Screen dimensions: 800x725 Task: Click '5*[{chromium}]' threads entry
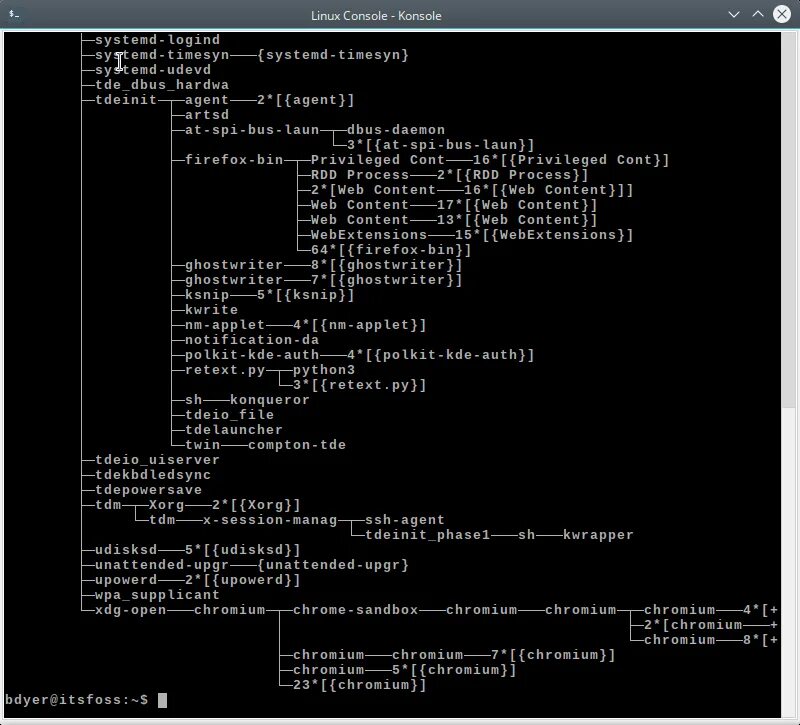(x=454, y=670)
